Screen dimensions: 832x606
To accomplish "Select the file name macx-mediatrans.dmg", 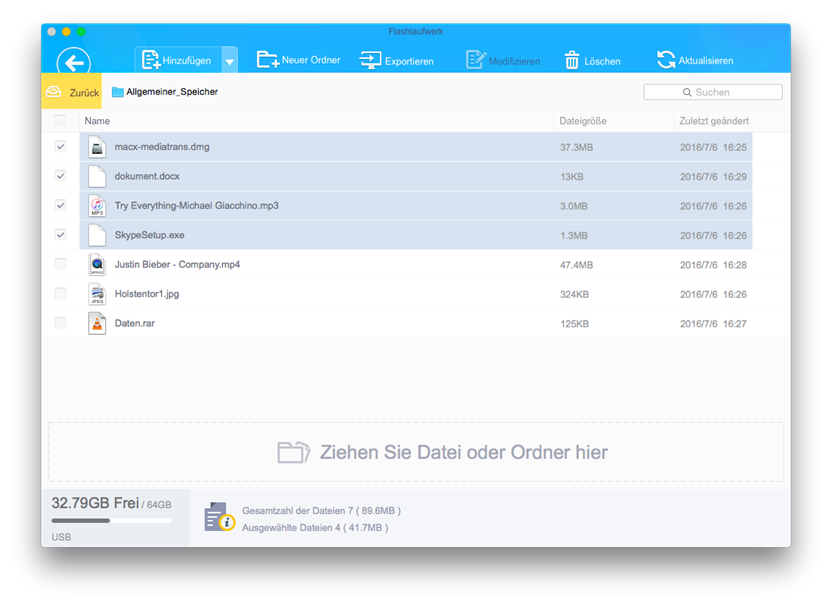I will [162, 147].
